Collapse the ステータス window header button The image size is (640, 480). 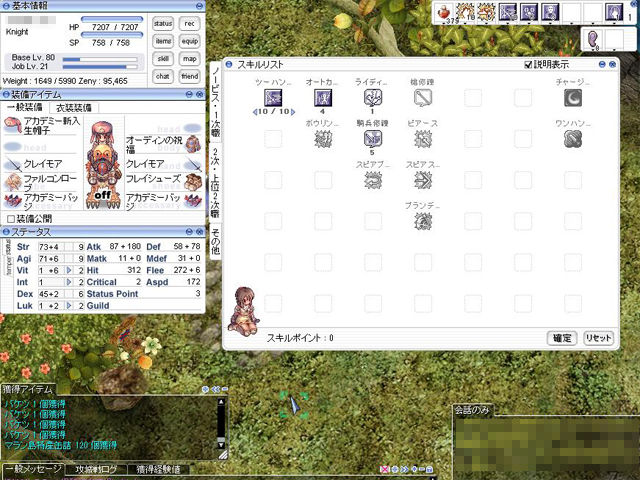(x=189, y=232)
